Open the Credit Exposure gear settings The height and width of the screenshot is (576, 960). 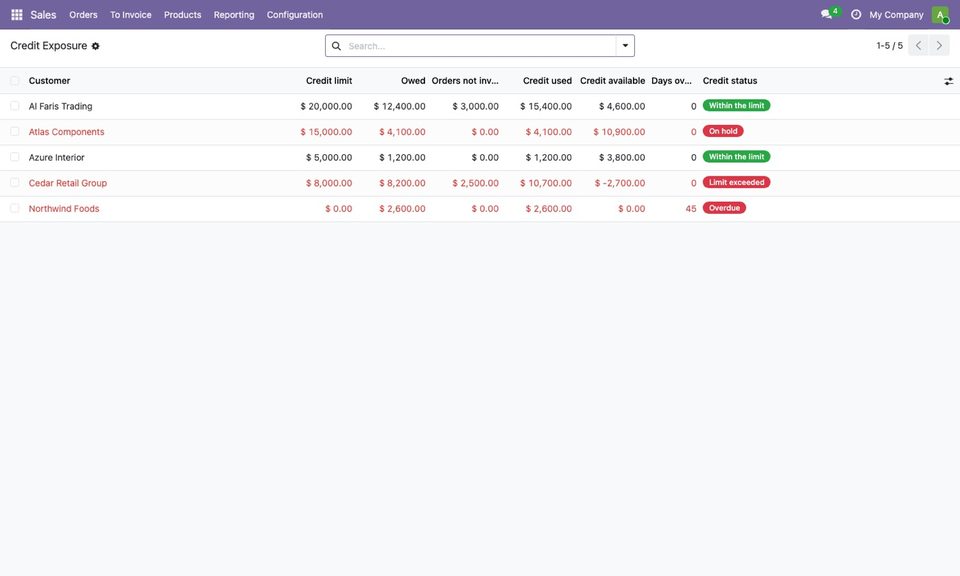(x=96, y=46)
